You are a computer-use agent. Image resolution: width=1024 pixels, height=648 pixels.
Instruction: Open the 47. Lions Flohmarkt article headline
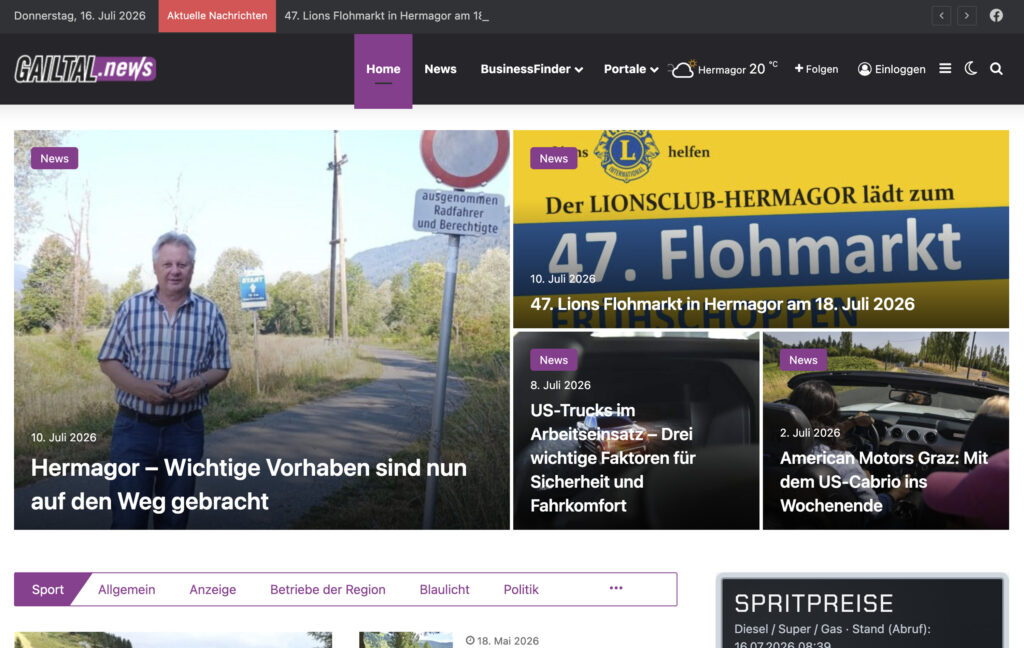click(722, 304)
